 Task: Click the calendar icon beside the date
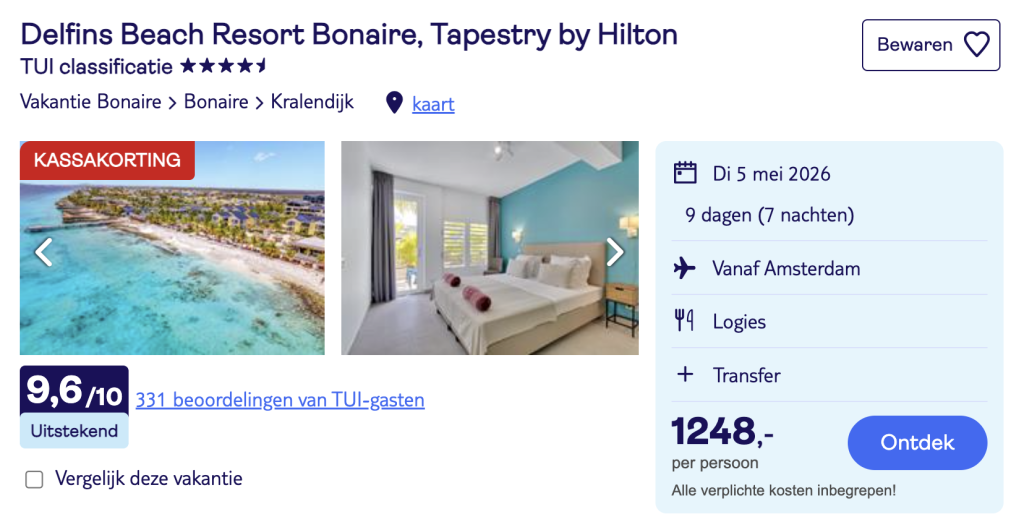[x=685, y=173]
